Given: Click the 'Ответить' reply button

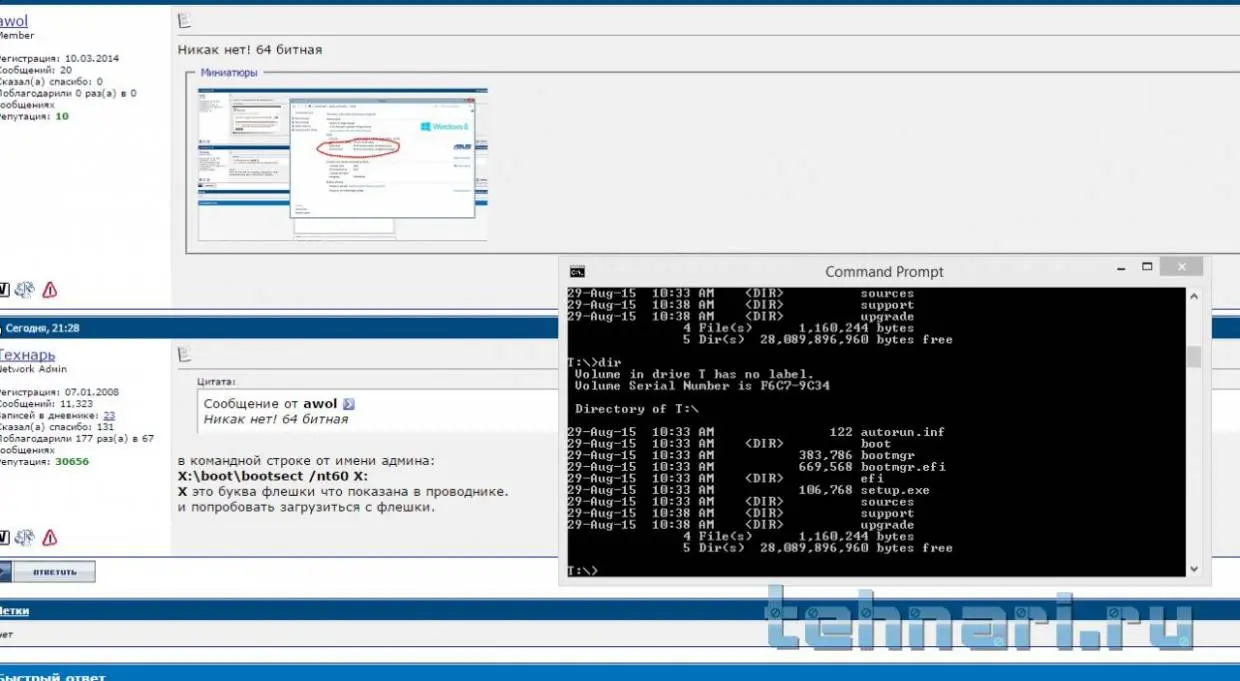Looking at the screenshot, I should pos(55,572).
